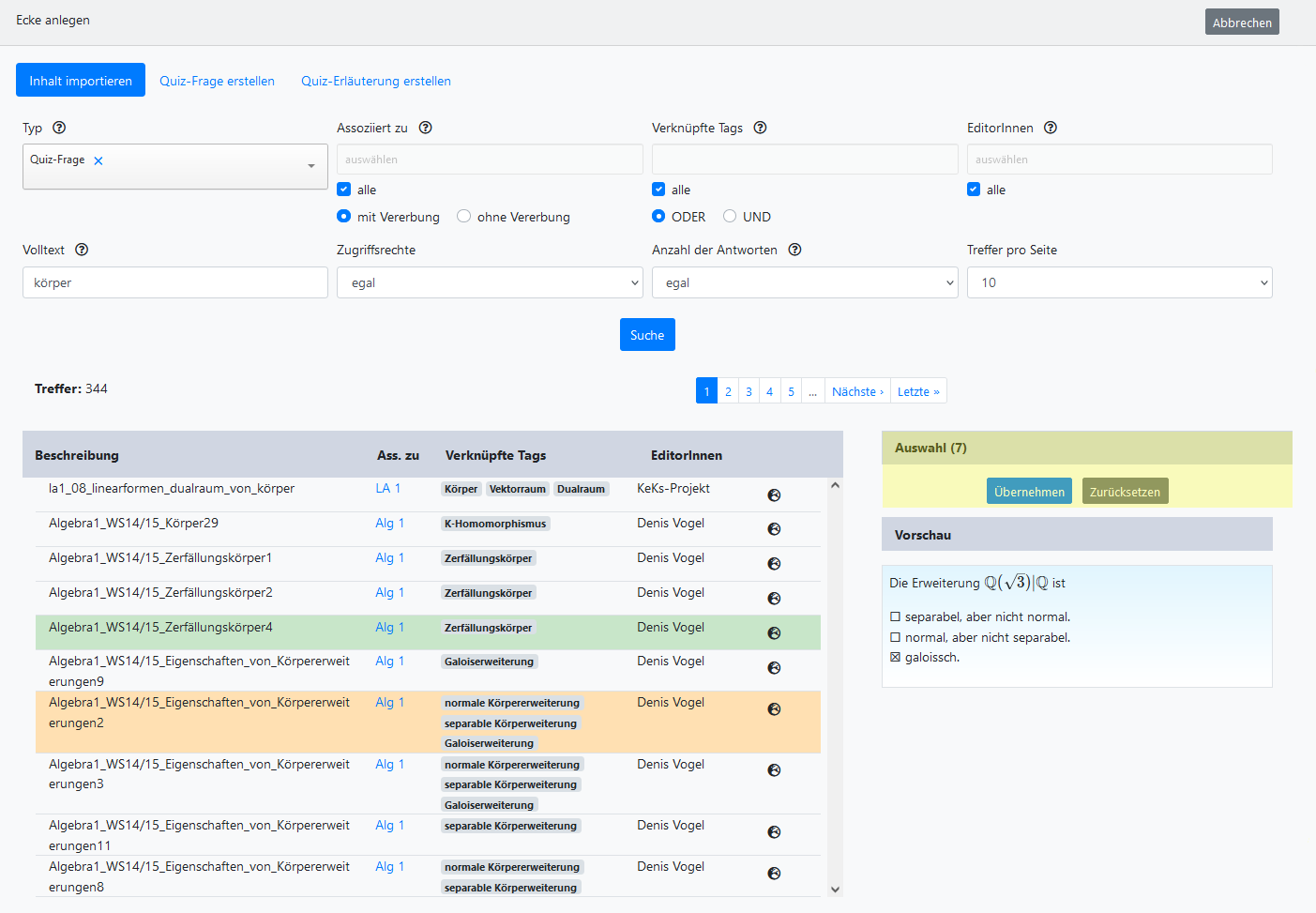Click help icon beside Assoziiert zu

[x=425, y=128]
